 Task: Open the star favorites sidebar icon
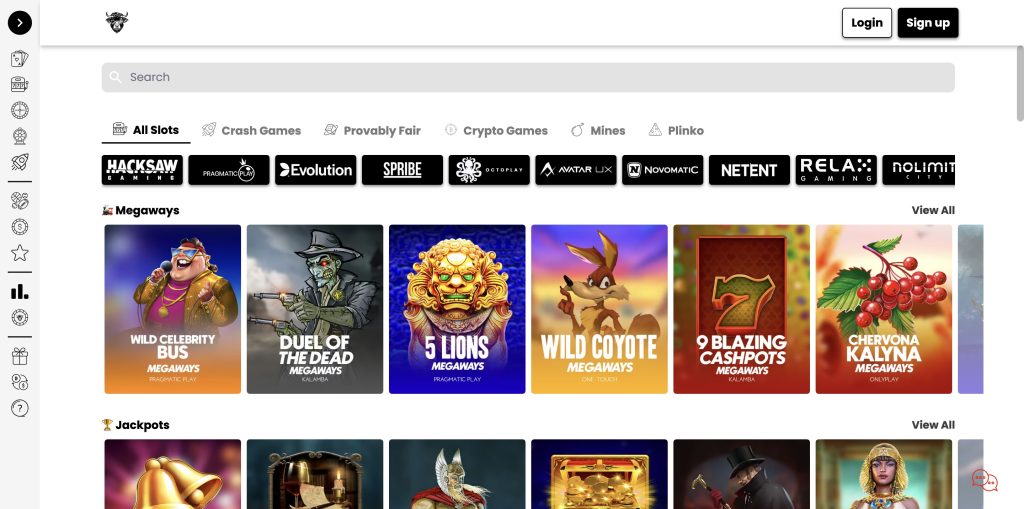coord(20,253)
